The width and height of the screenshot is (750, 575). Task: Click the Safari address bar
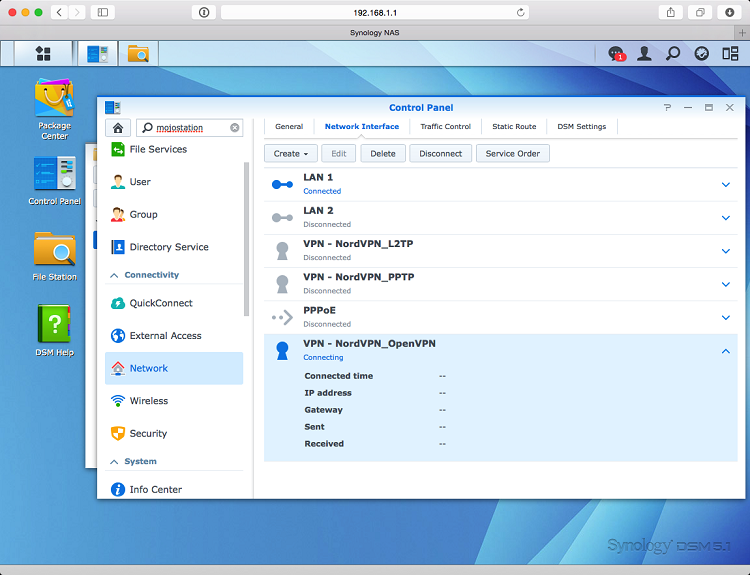(375, 12)
